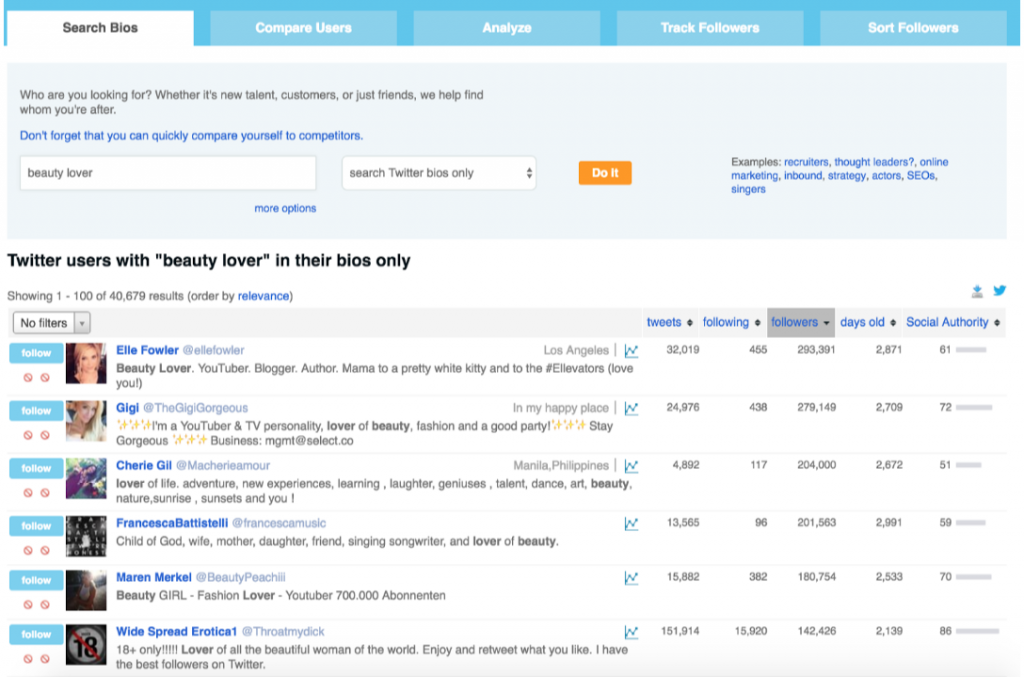1024x677 pixels.
Task: Open analytics chart icon for Elle Fowler
Action: pos(631,351)
